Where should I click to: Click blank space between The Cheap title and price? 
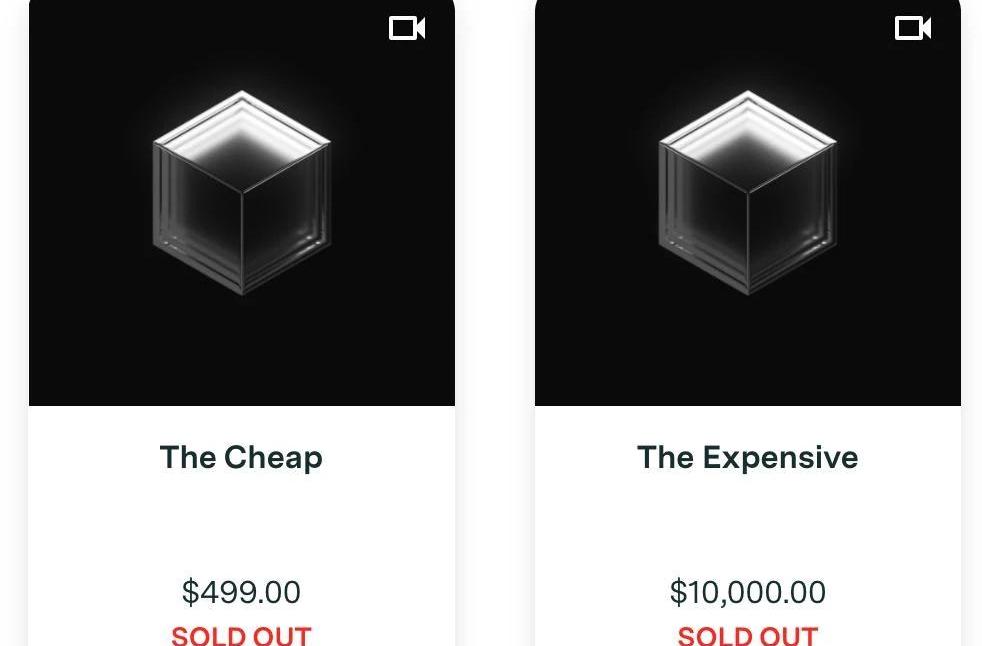(x=241, y=525)
